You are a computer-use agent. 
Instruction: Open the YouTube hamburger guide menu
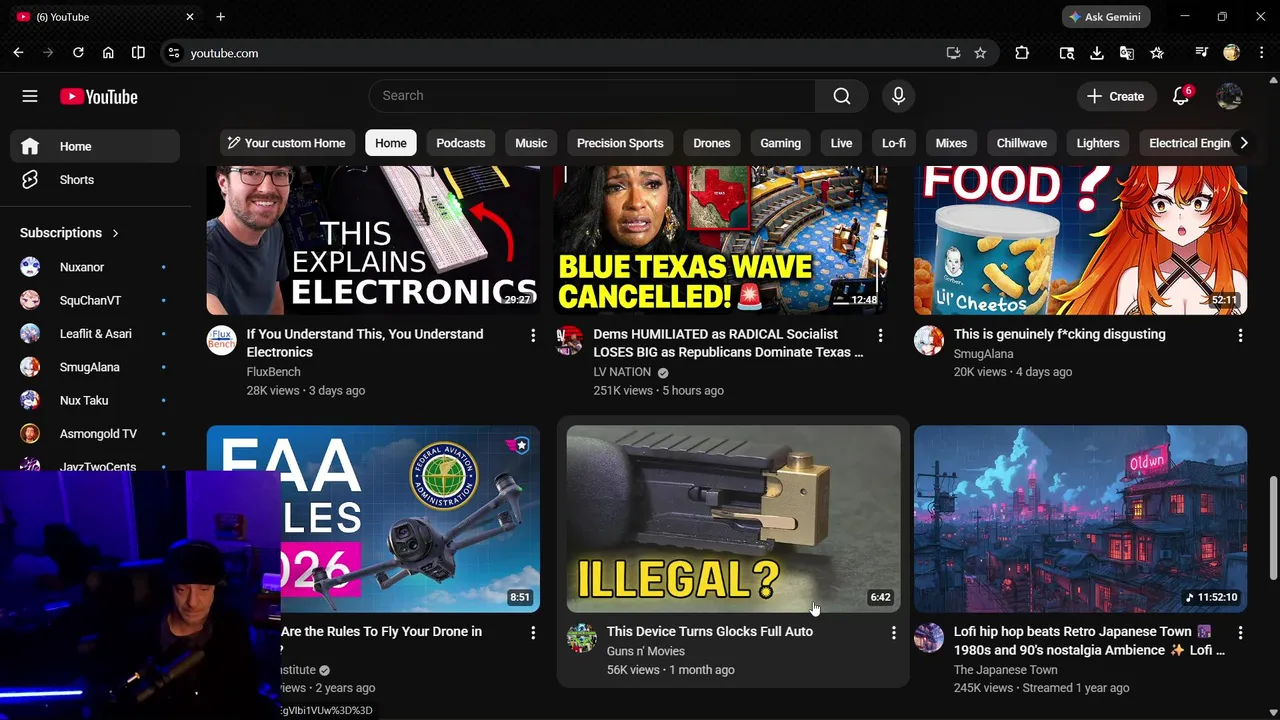coord(30,96)
